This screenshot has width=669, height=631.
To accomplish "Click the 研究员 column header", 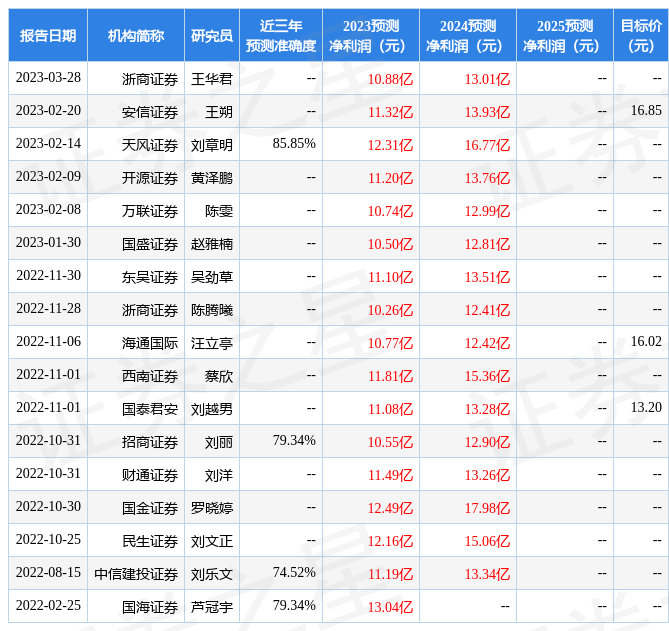I will (212, 35).
